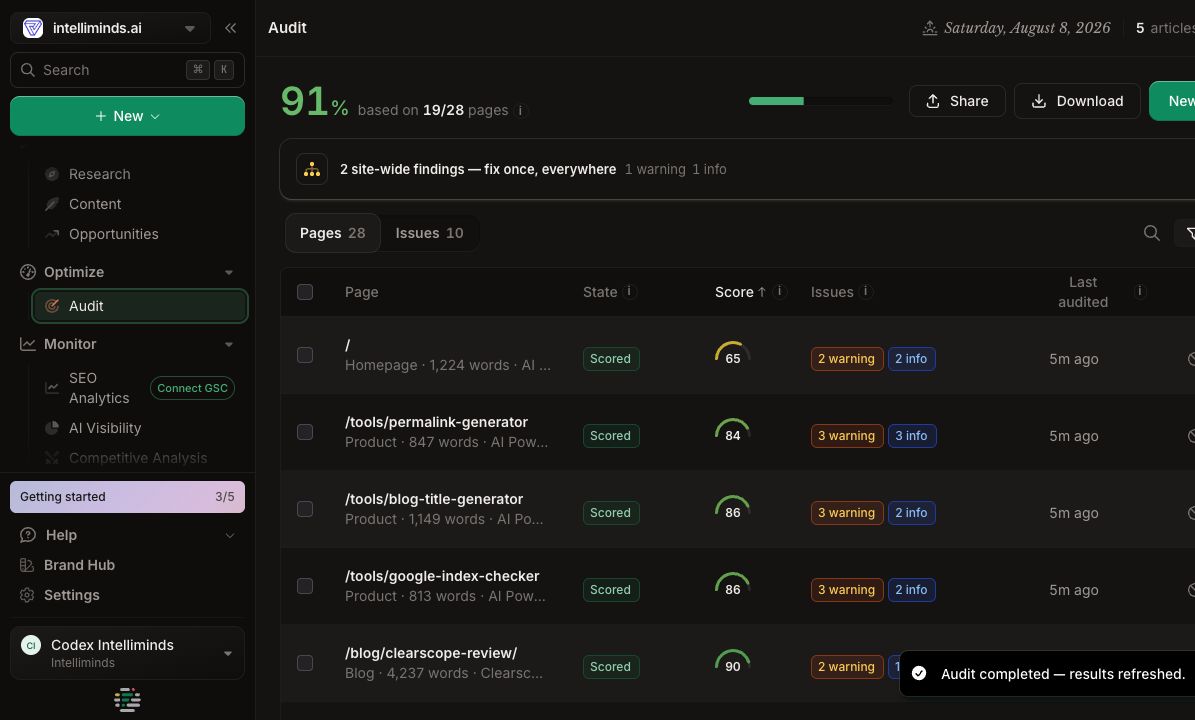1195x720 pixels.
Task: Check the google-index-checker row checkbox
Action: click(305, 586)
